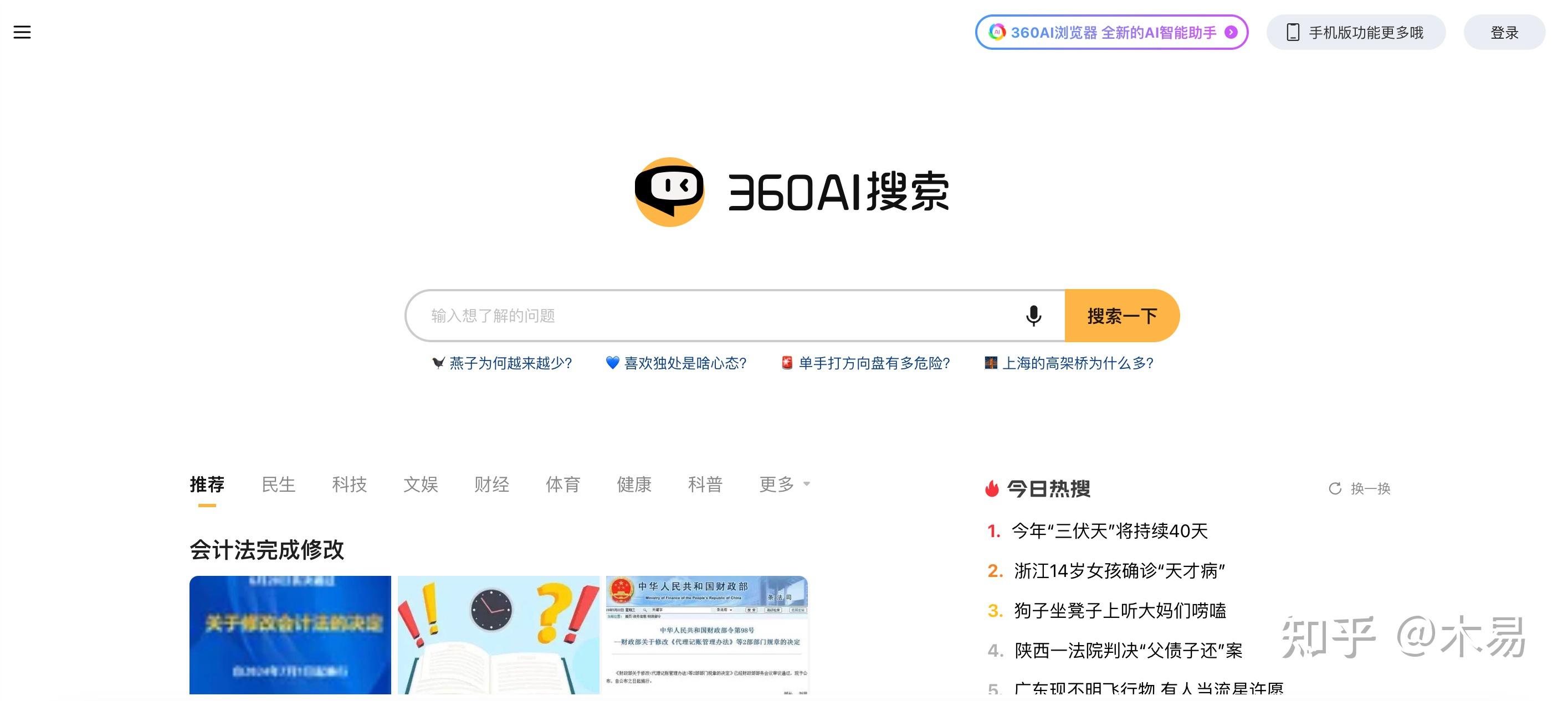Click the 360AI search robot logo

point(669,192)
